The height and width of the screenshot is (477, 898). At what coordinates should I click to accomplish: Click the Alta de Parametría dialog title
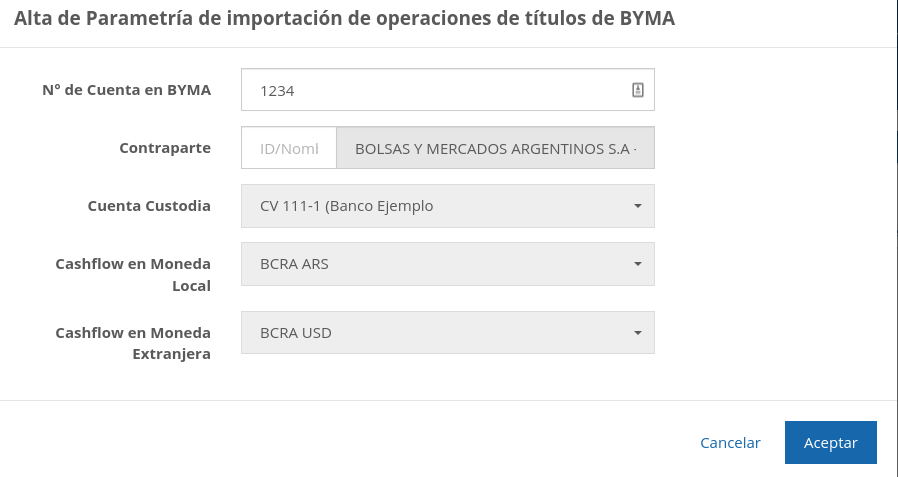tap(344, 19)
